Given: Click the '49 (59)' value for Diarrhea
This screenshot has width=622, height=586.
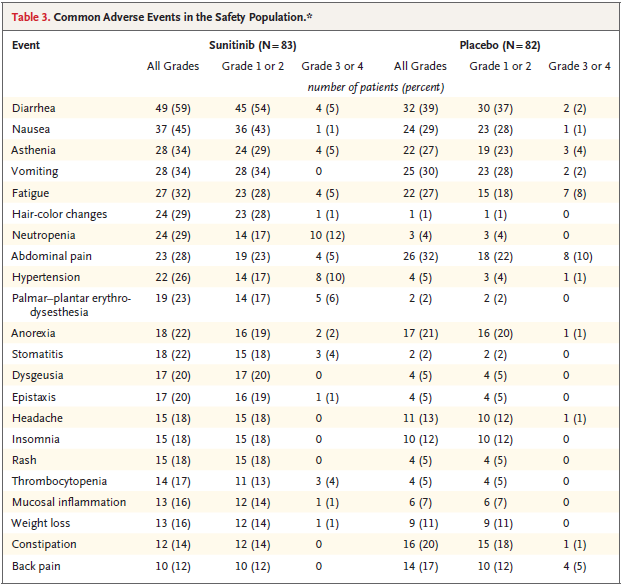Looking at the screenshot, I should pyautogui.click(x=173, y=108).
